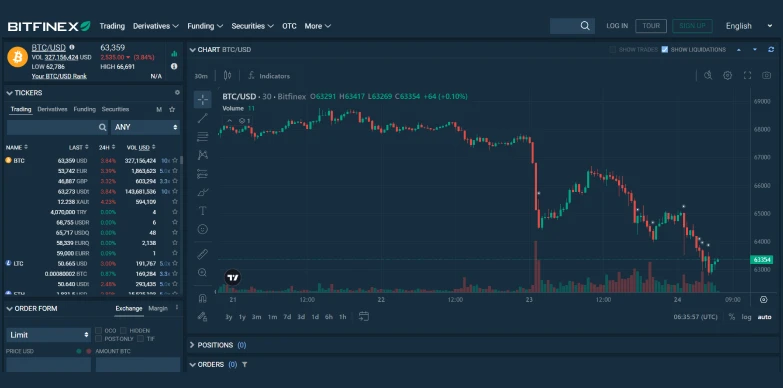
Task: Click the TradingView logo badge
Action: 232,278
